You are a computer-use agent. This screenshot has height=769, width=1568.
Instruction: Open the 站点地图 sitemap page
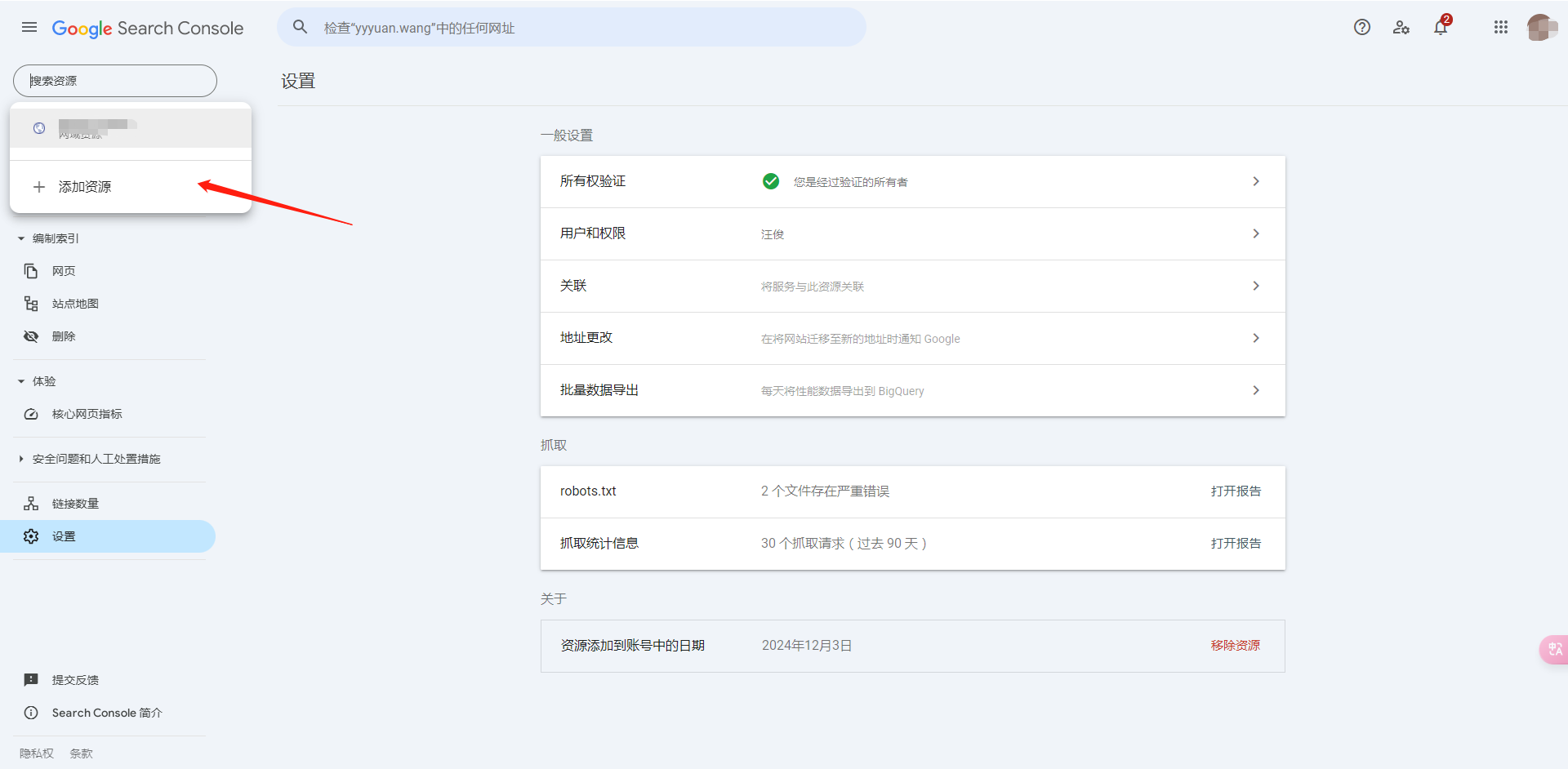75,304
